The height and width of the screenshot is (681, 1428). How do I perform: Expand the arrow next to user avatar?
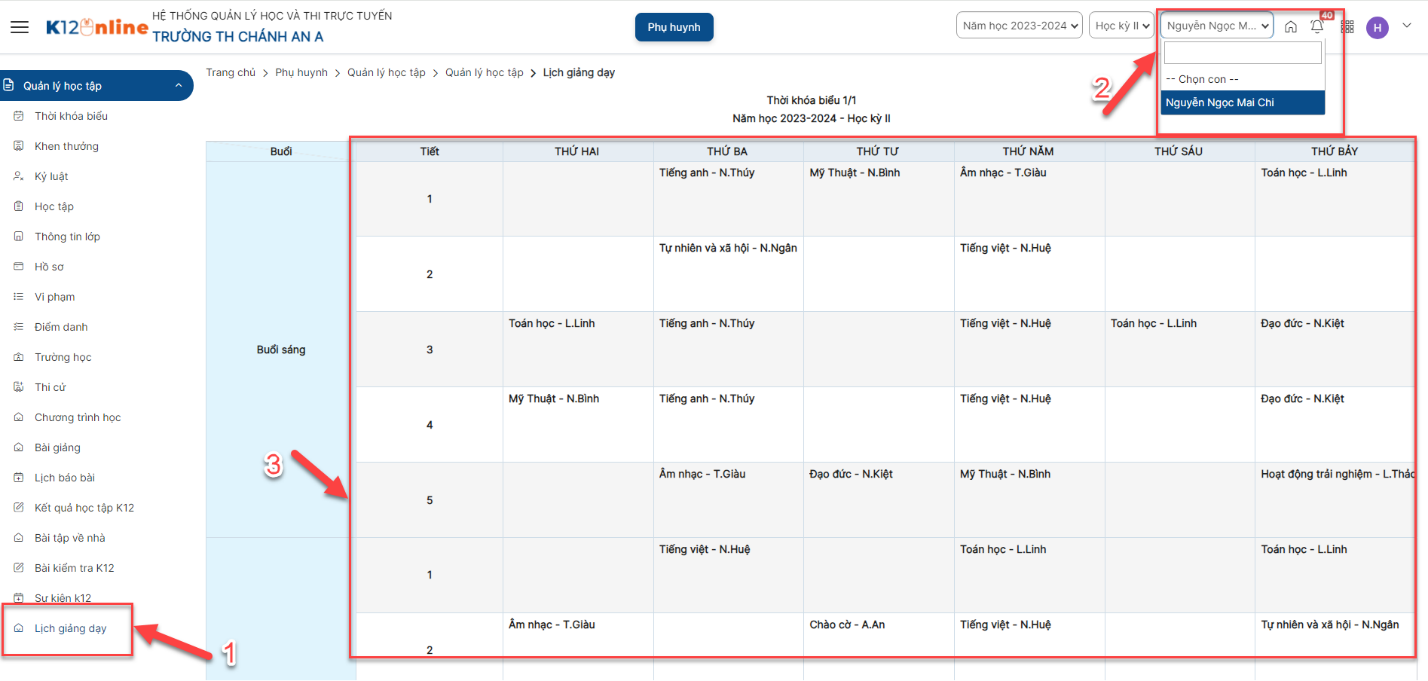coord(1406,26)
